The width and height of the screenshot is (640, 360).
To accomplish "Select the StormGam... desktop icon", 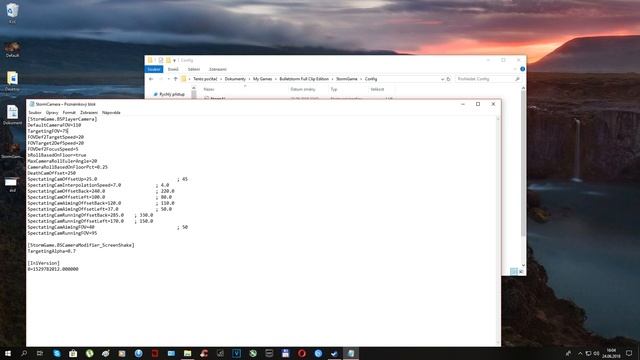I will [x=12, y=150].
